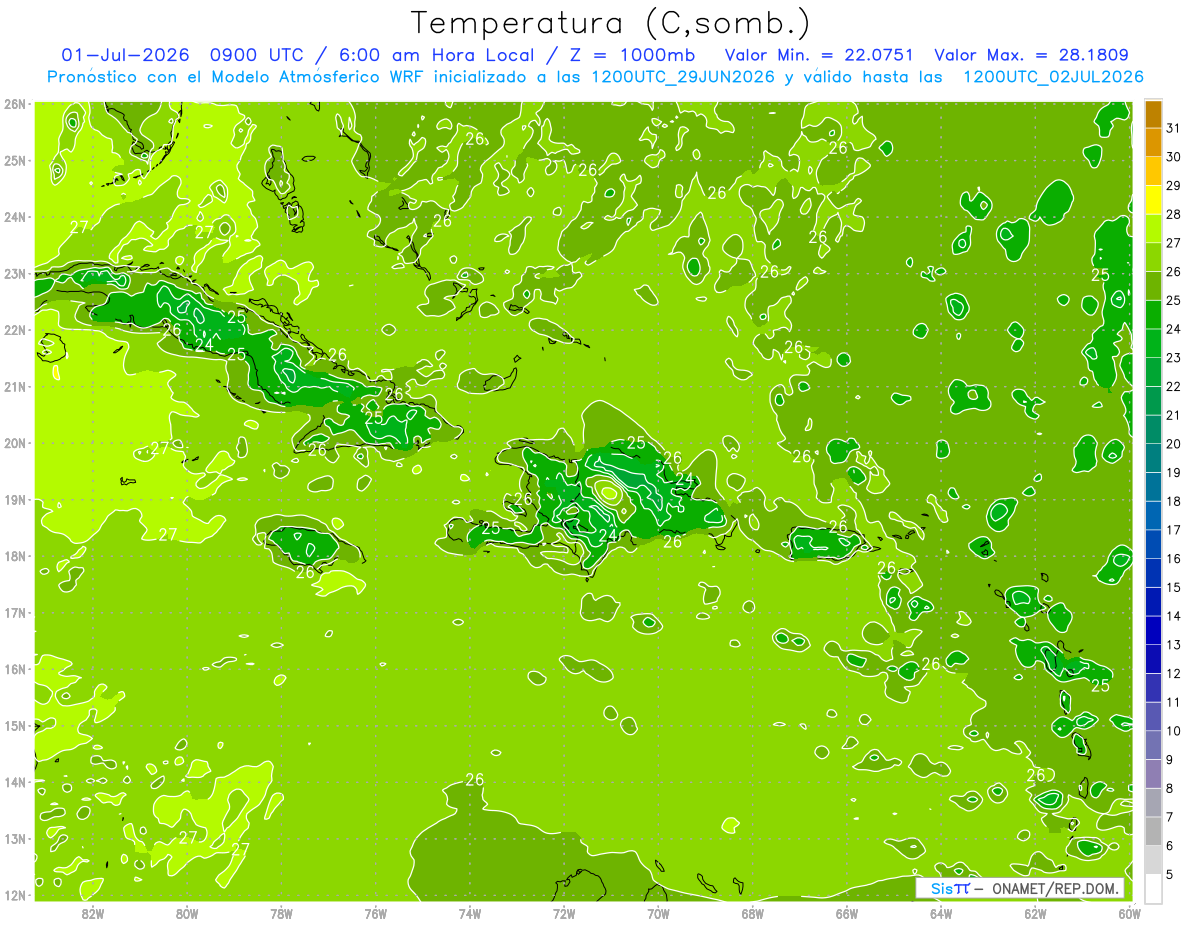Click the 'Valor Max. = 28.1809' text
The width and height of the screenshot is (1200, 927).
(1032, 55)
